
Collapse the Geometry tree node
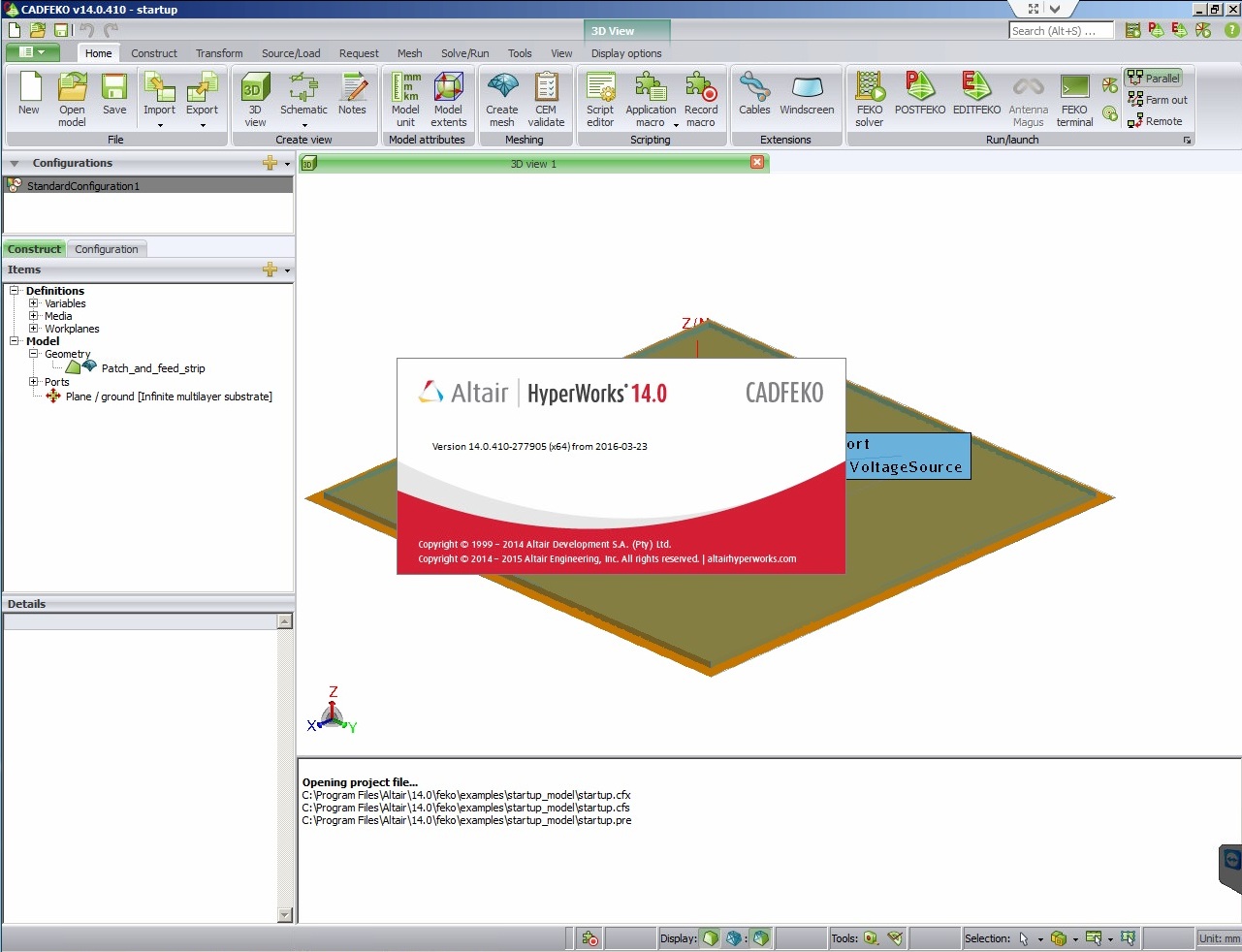[x=33, y=354]
